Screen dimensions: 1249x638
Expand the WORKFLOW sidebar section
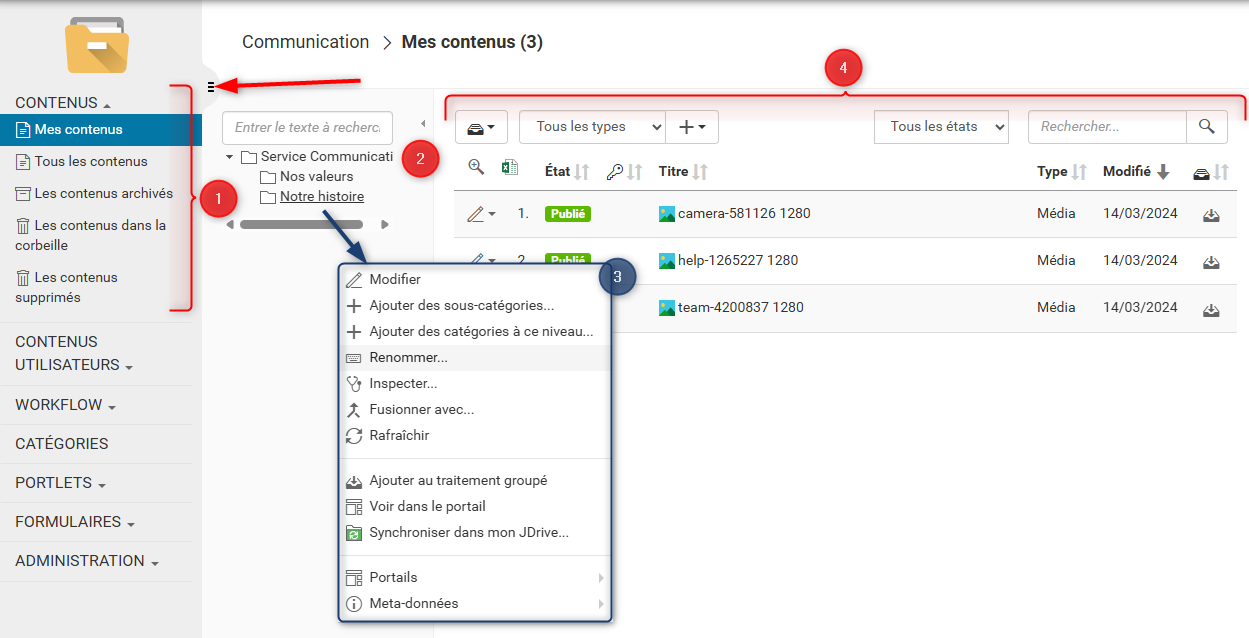pos(66,405)
